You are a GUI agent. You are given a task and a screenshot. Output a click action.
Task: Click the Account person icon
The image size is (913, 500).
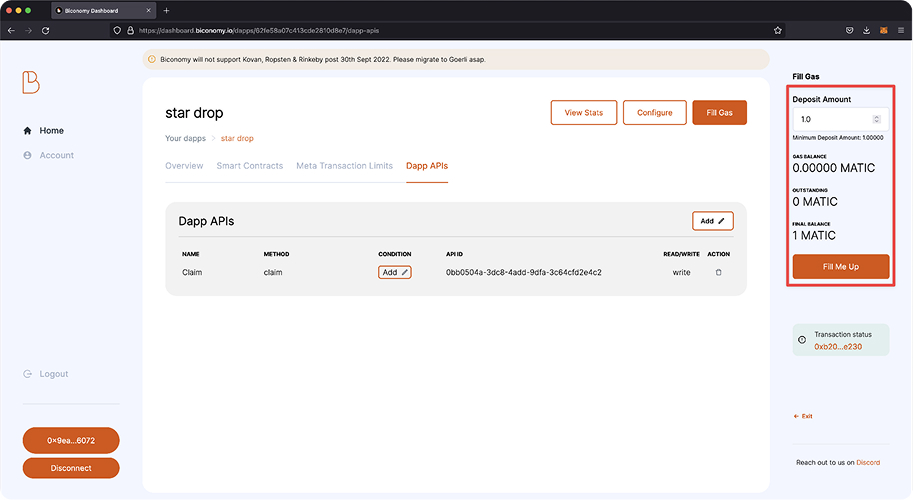coord(27,155)
